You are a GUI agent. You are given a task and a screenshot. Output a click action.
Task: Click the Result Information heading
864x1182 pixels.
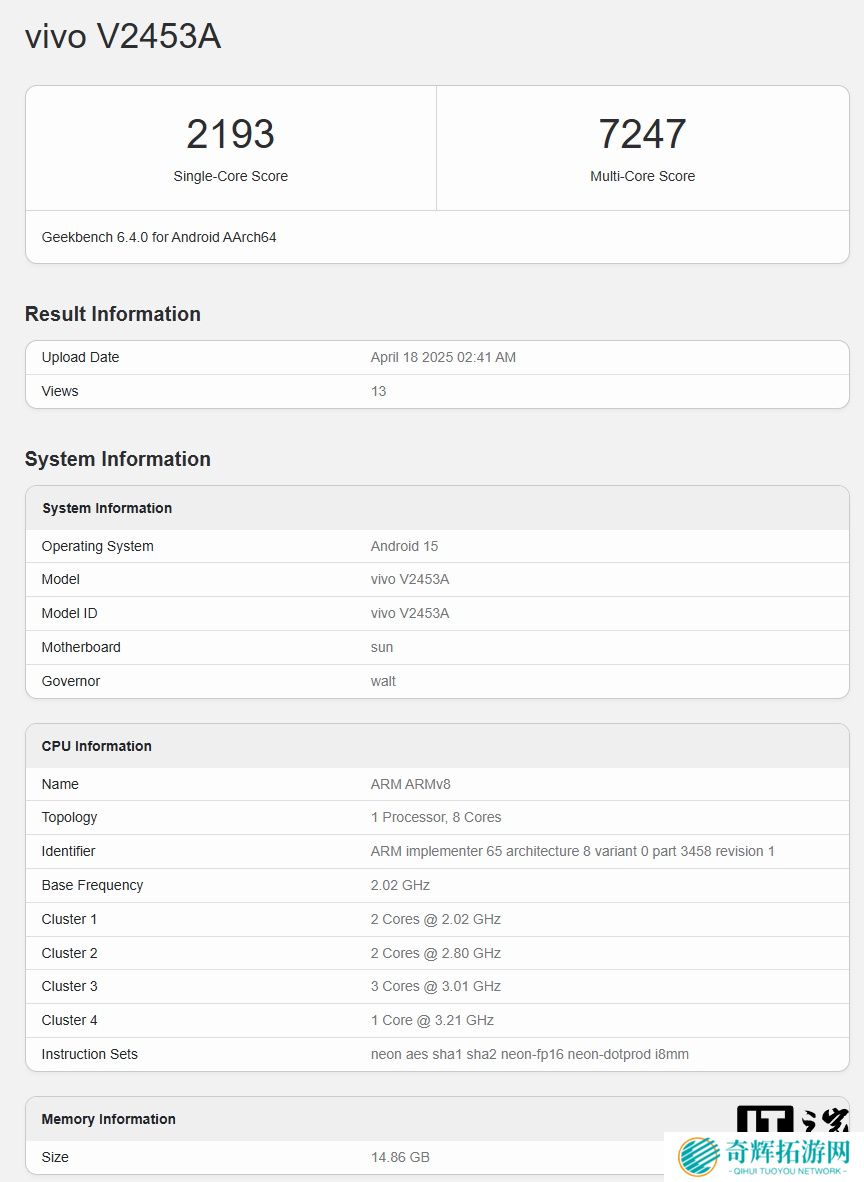pos(113,314)
